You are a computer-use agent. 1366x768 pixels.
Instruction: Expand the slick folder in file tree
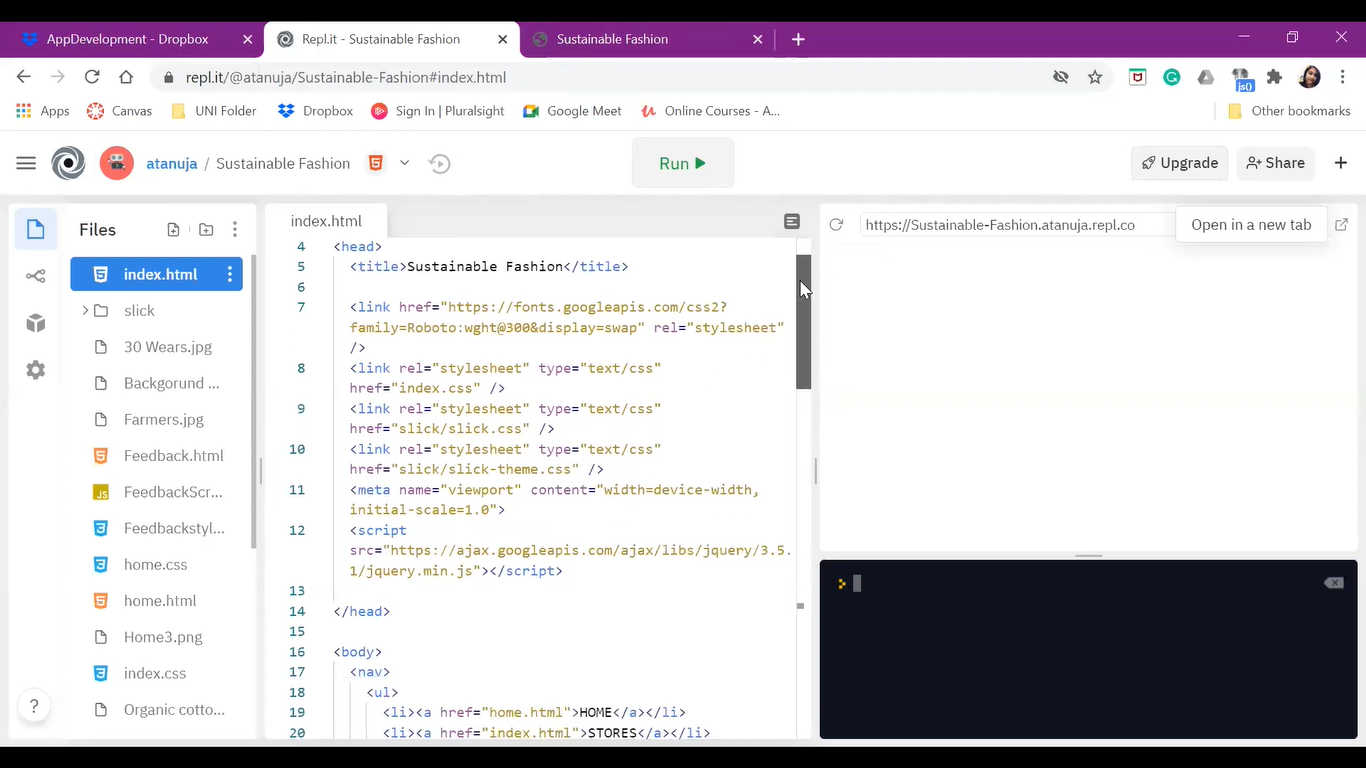86,311
